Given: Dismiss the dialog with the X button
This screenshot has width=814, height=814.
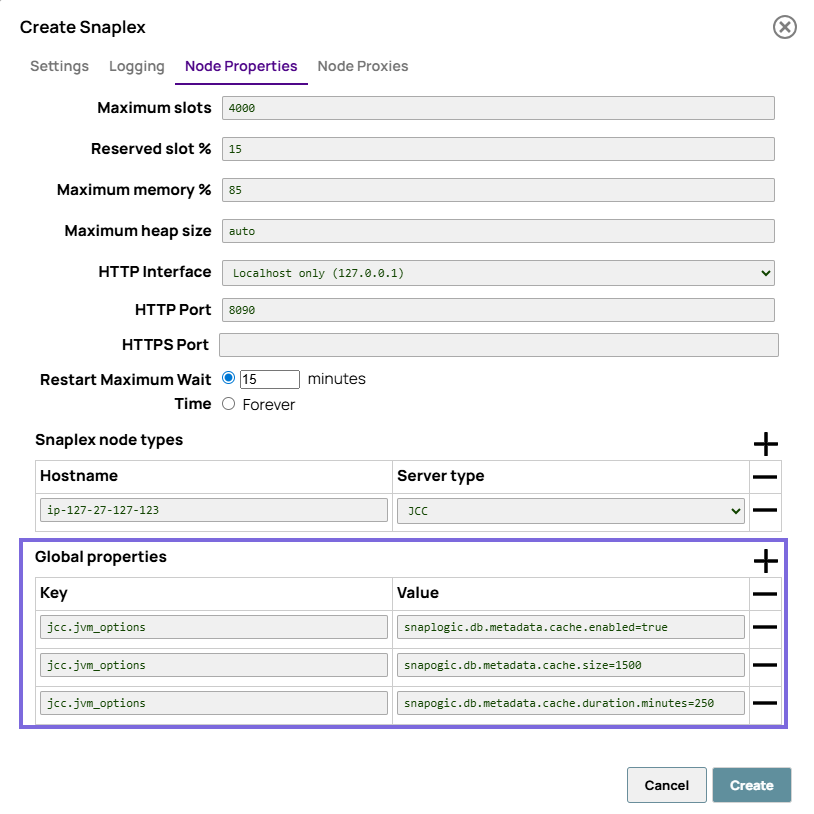Looking at the screenshot, I should [784, 27].
